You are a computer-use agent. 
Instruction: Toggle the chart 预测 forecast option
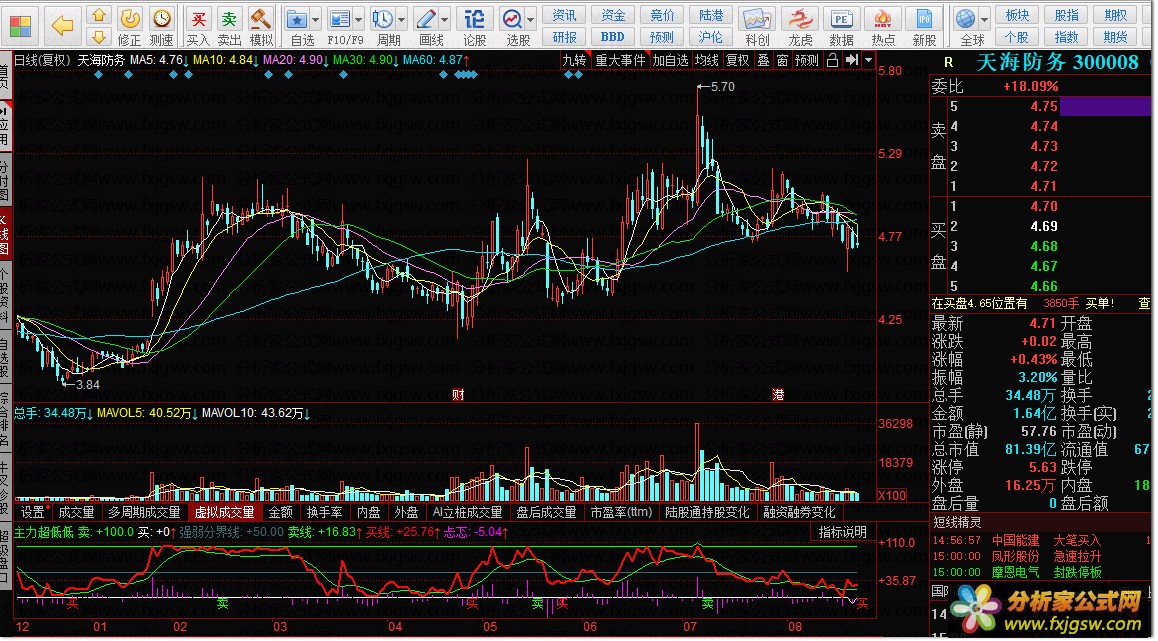[x=806, y=61]
